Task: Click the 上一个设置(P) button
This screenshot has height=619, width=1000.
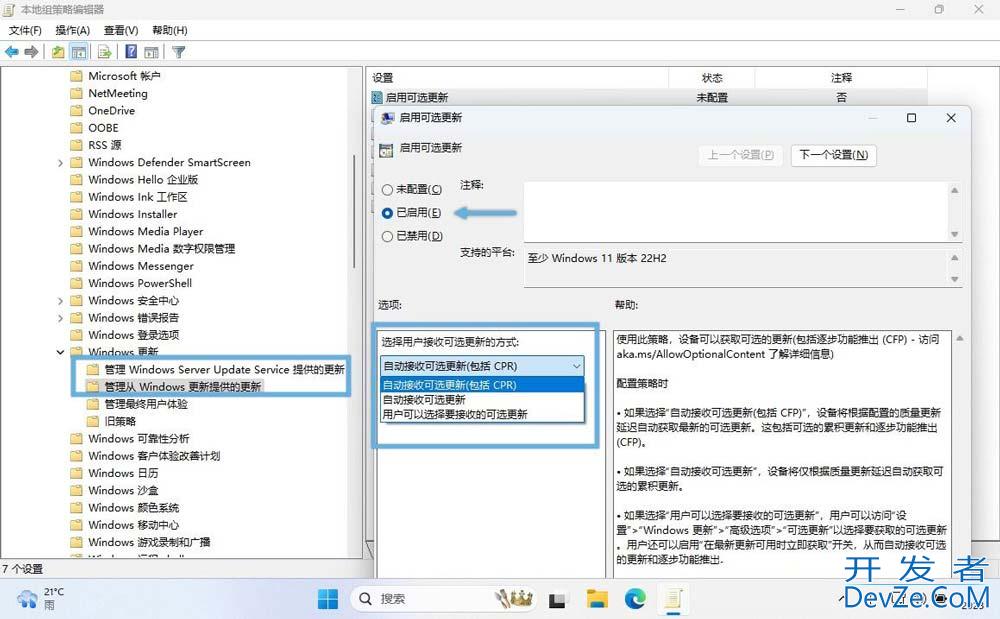Action: (x=740, y=155)
